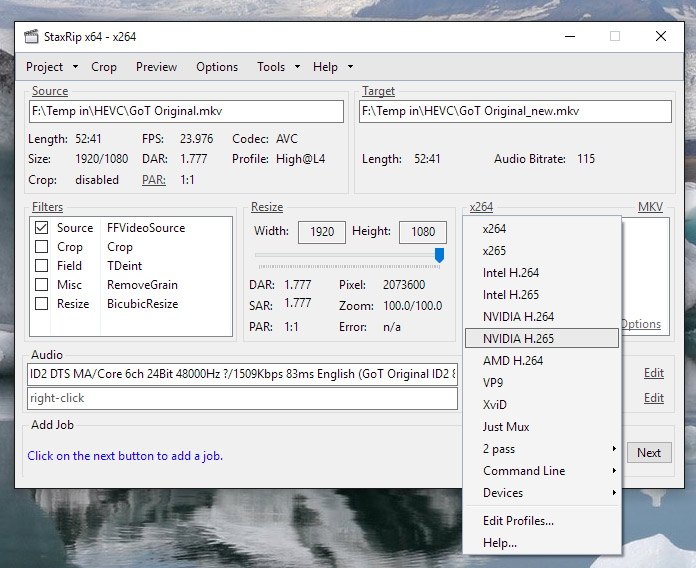
Task: Toggle the Source filter checkbox
Action: click(x=41, y=228)
